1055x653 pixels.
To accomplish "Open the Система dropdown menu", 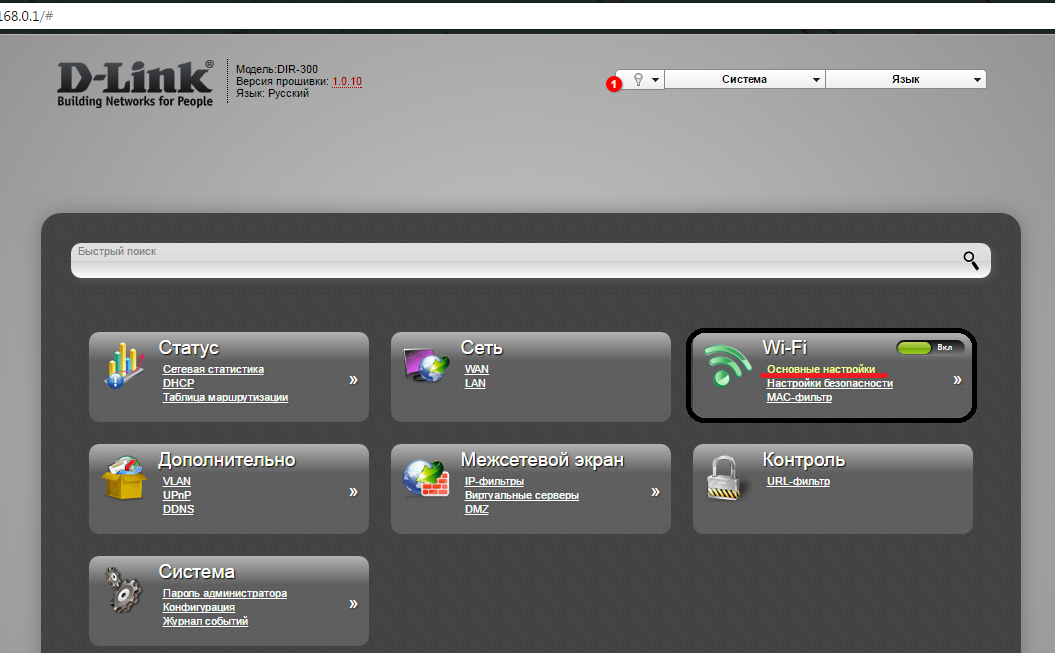I will [744, 80].
